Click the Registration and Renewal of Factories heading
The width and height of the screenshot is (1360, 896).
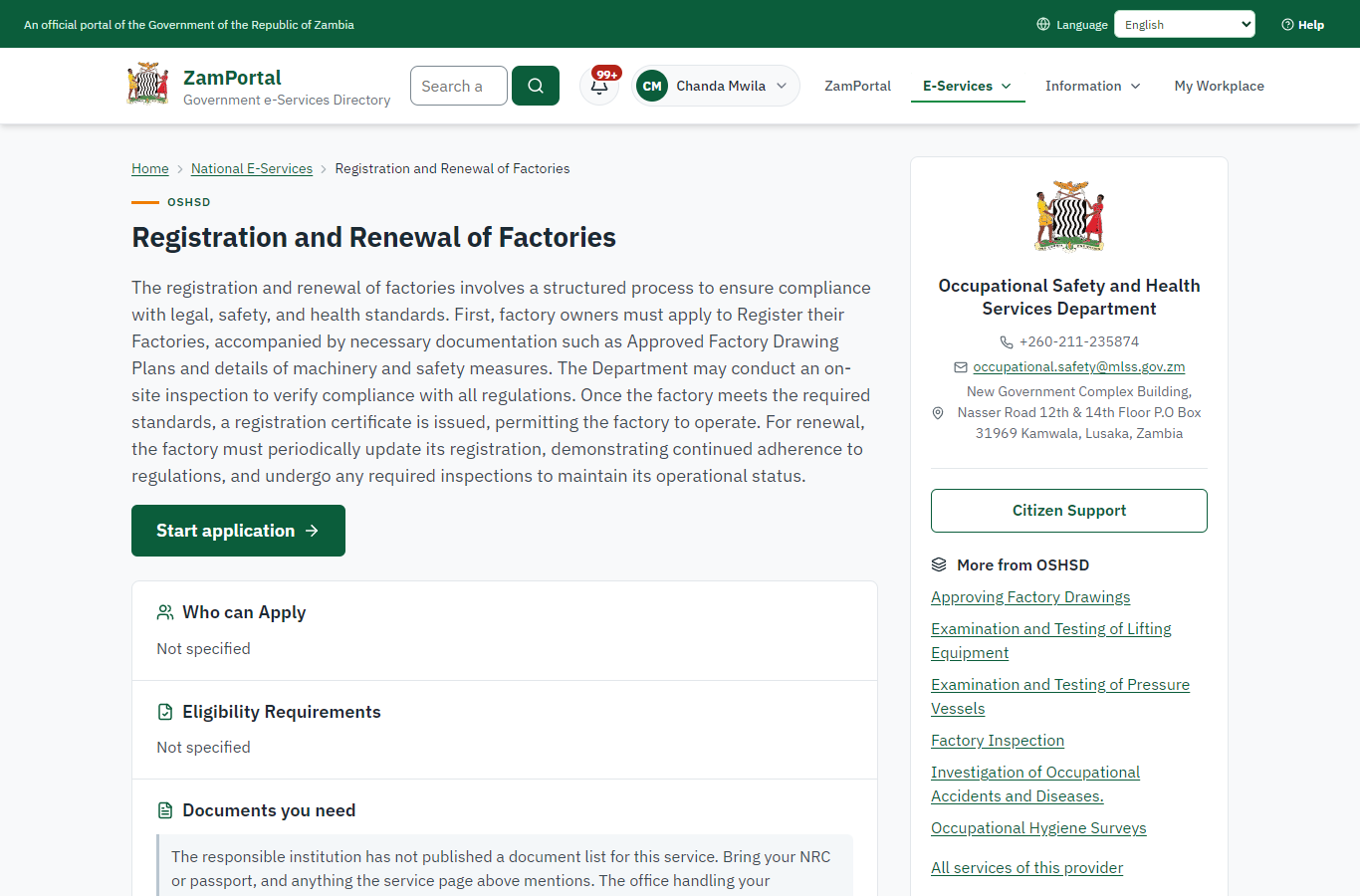click(374, 237)
